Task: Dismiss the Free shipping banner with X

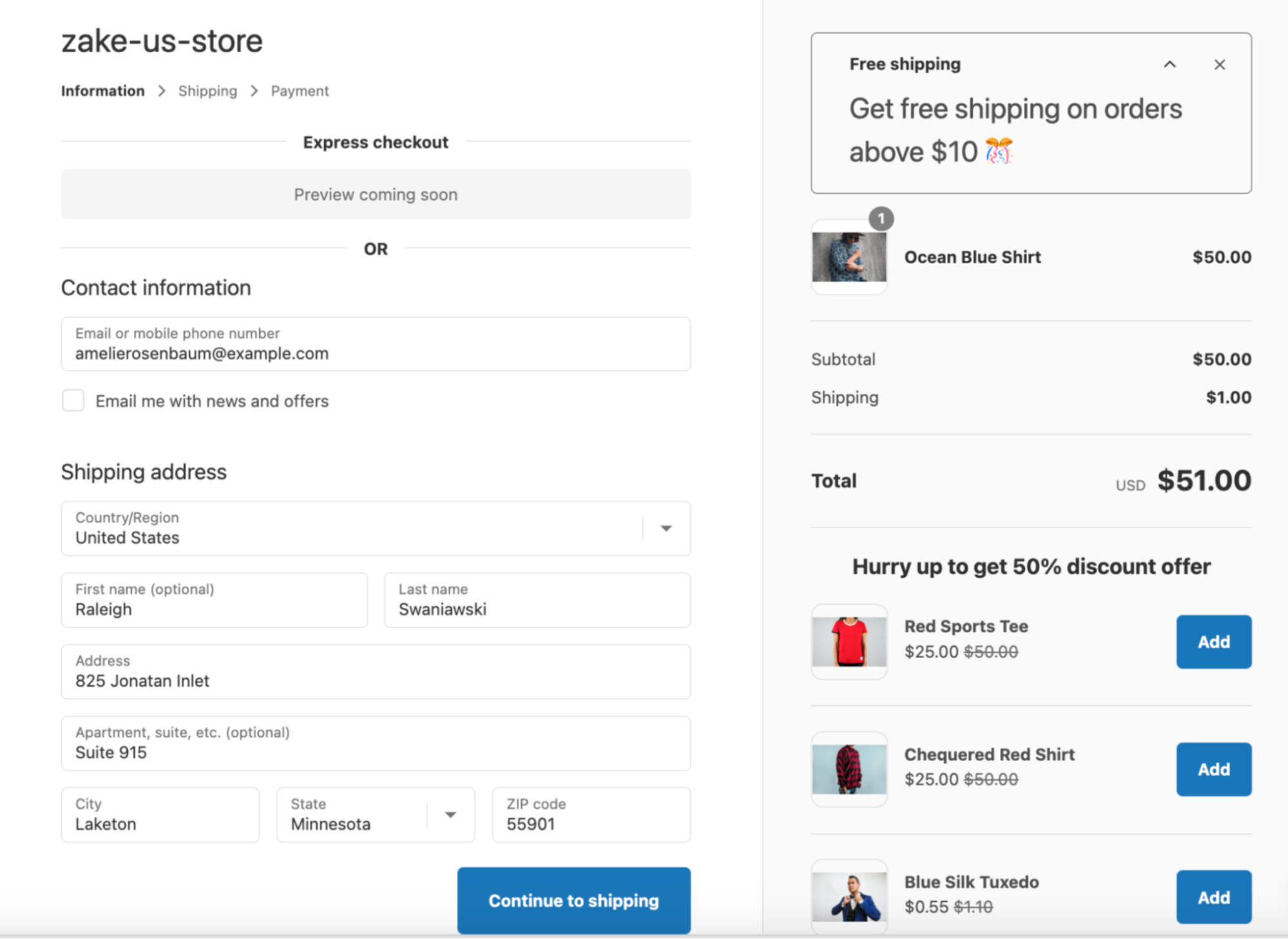Action: point(1219,64)
